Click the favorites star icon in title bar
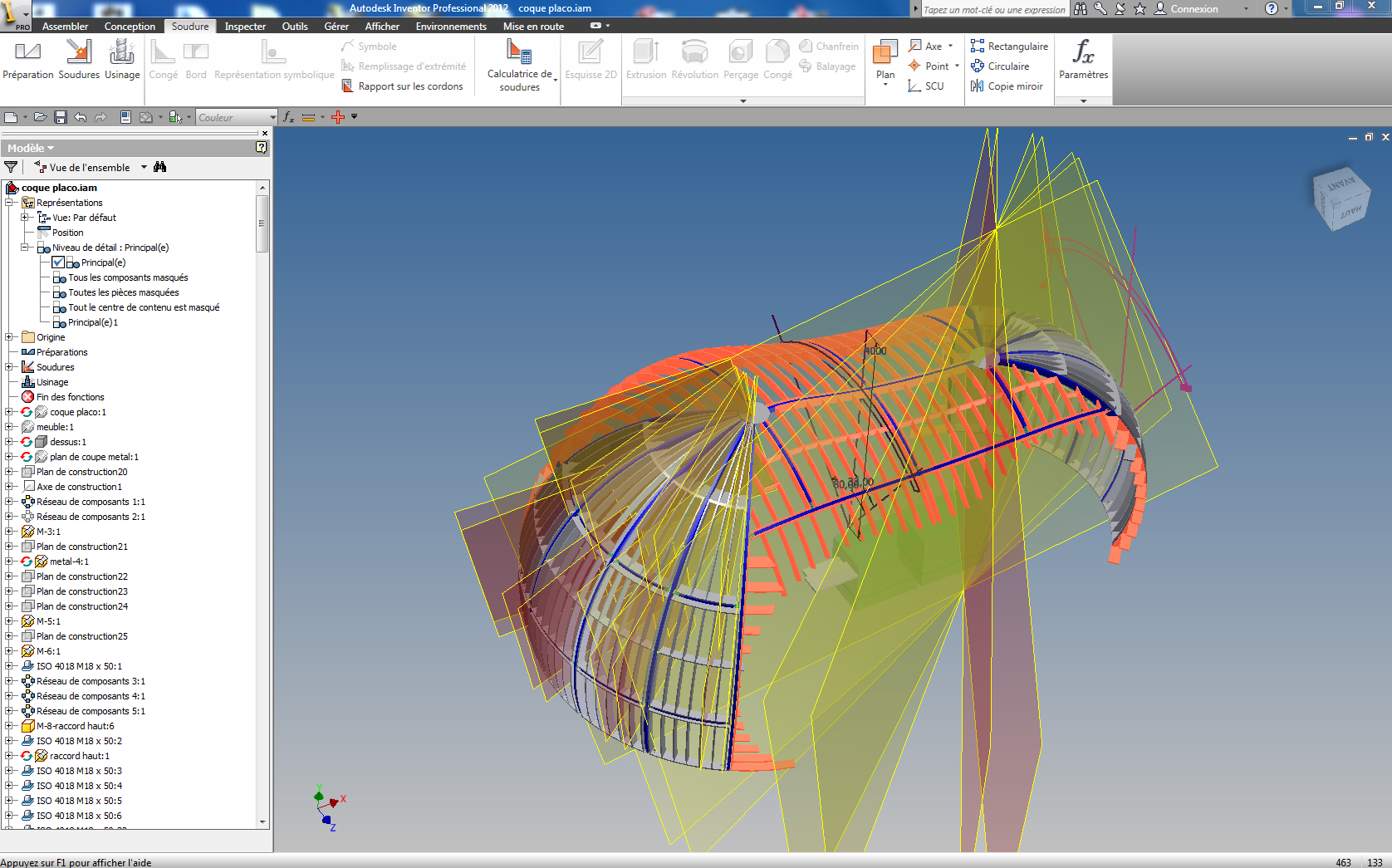The width and height of the screenshot is (1392, 868). (x=1140, y=8)
